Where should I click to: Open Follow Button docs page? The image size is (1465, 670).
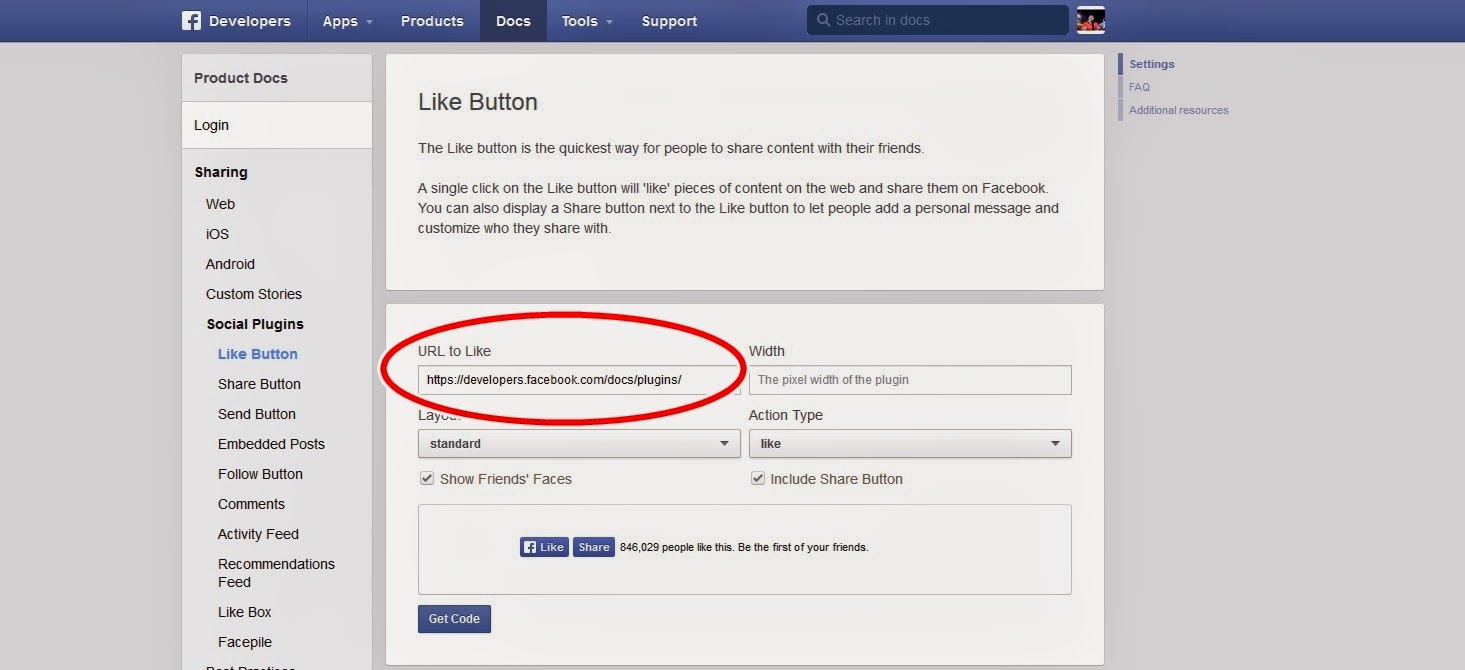[260, 474]
